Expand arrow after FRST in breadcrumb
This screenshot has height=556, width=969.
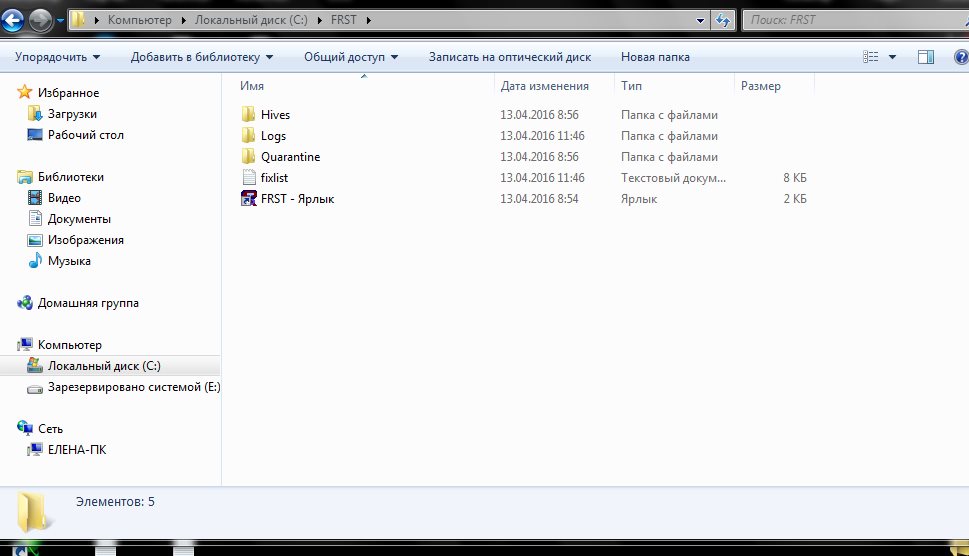pos(369,20)
